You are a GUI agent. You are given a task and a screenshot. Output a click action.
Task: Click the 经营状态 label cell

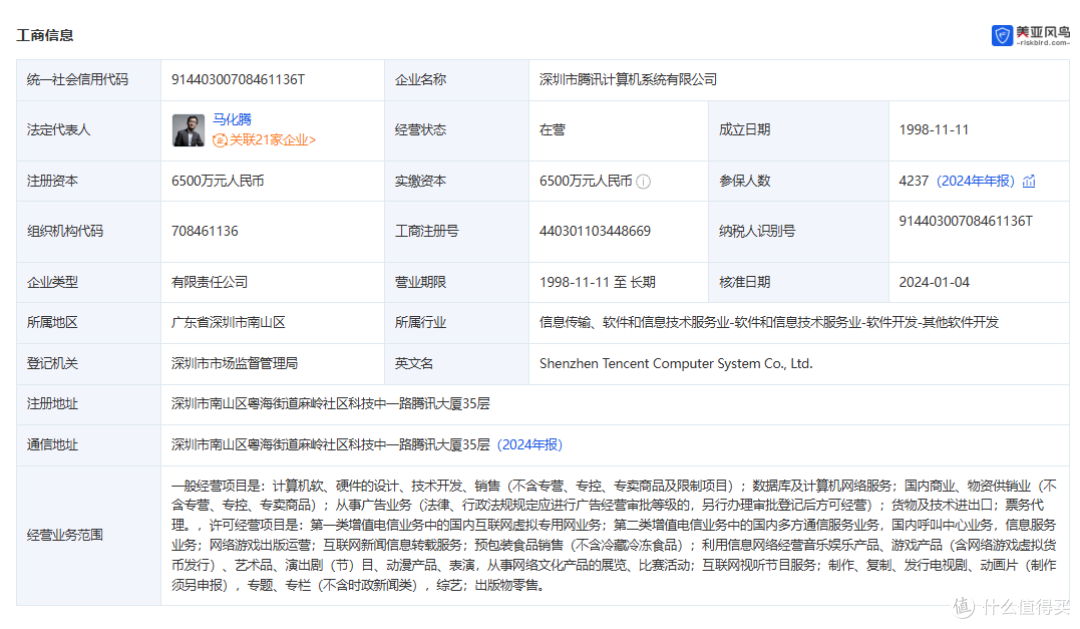[457, 131]
